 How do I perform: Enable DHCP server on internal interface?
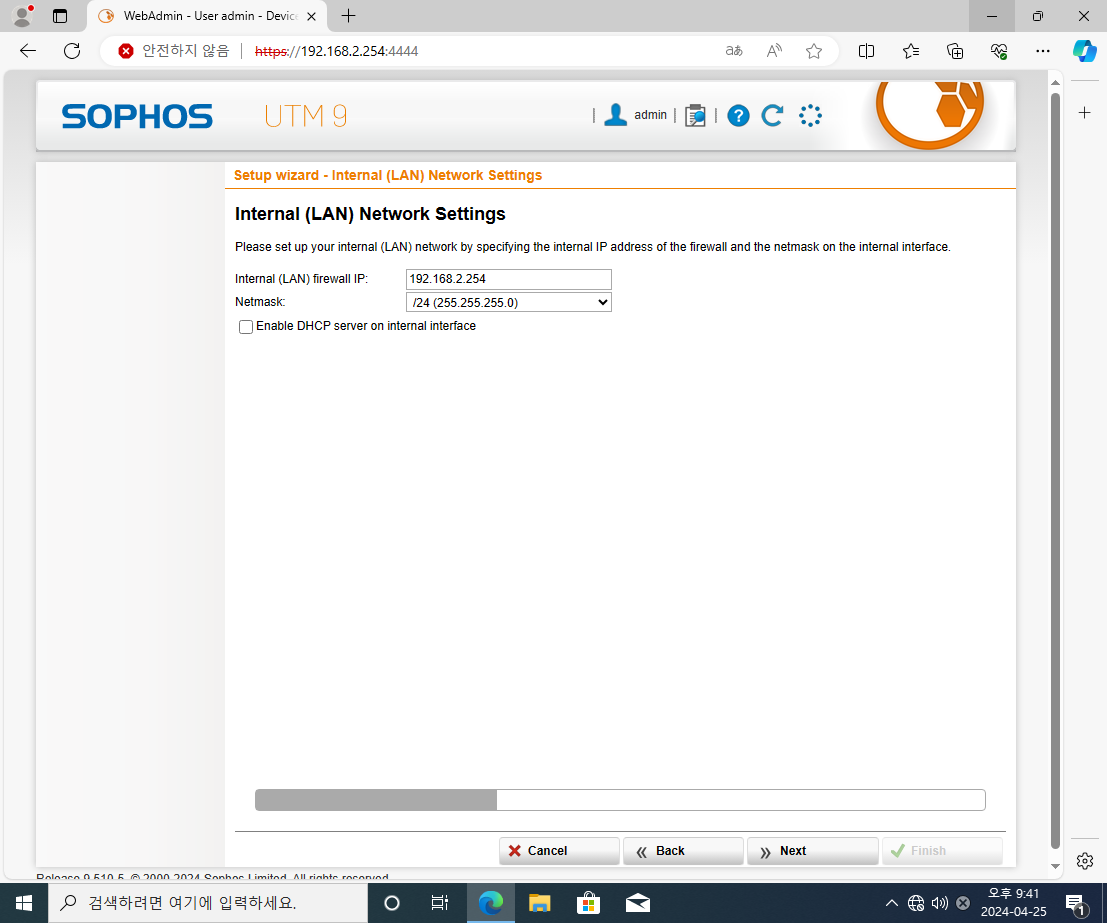tap(246, 327)
